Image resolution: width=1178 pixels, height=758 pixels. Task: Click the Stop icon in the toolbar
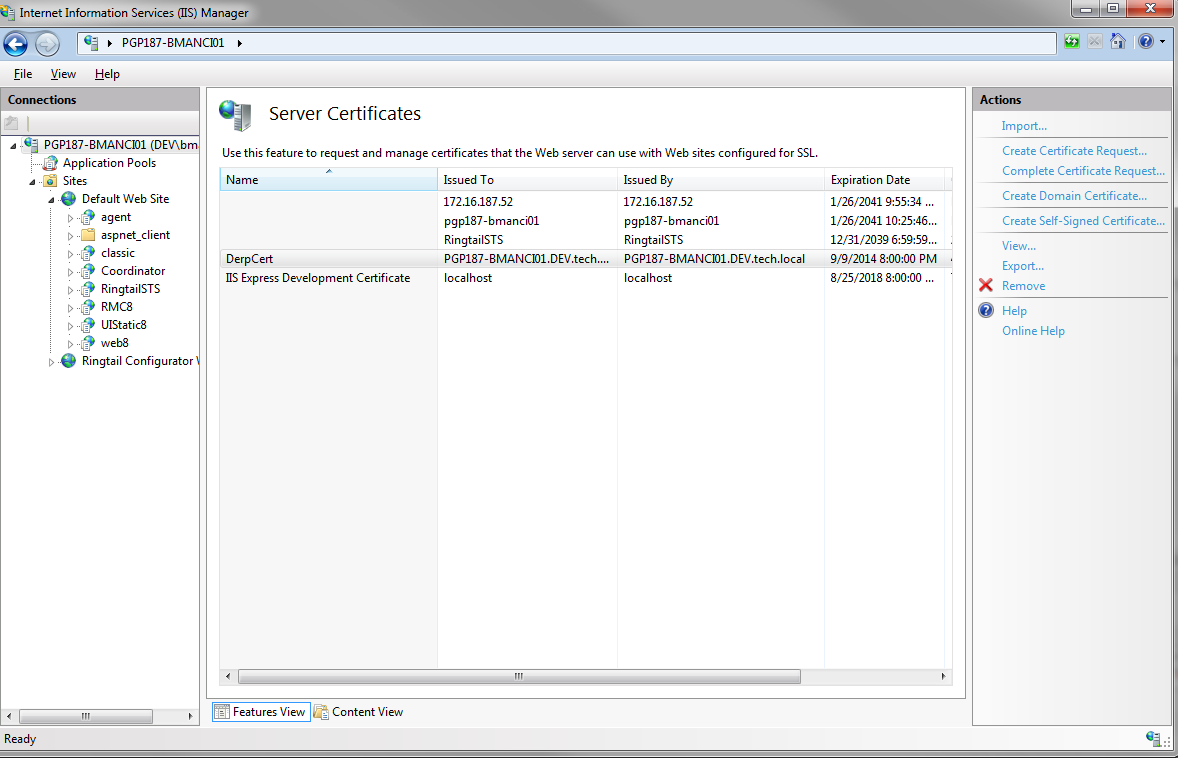1095,42
